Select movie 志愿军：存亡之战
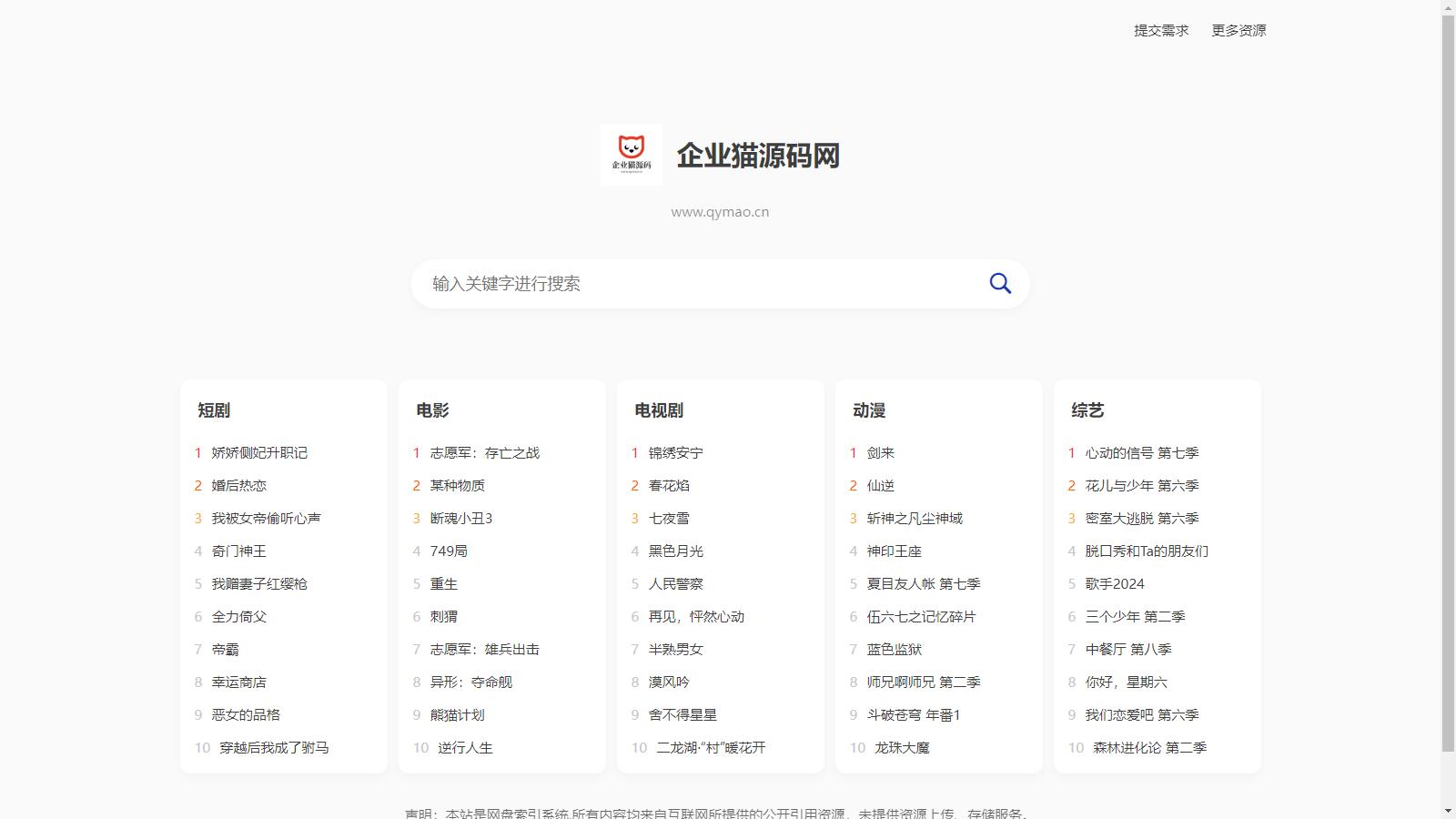 point(484,453)
